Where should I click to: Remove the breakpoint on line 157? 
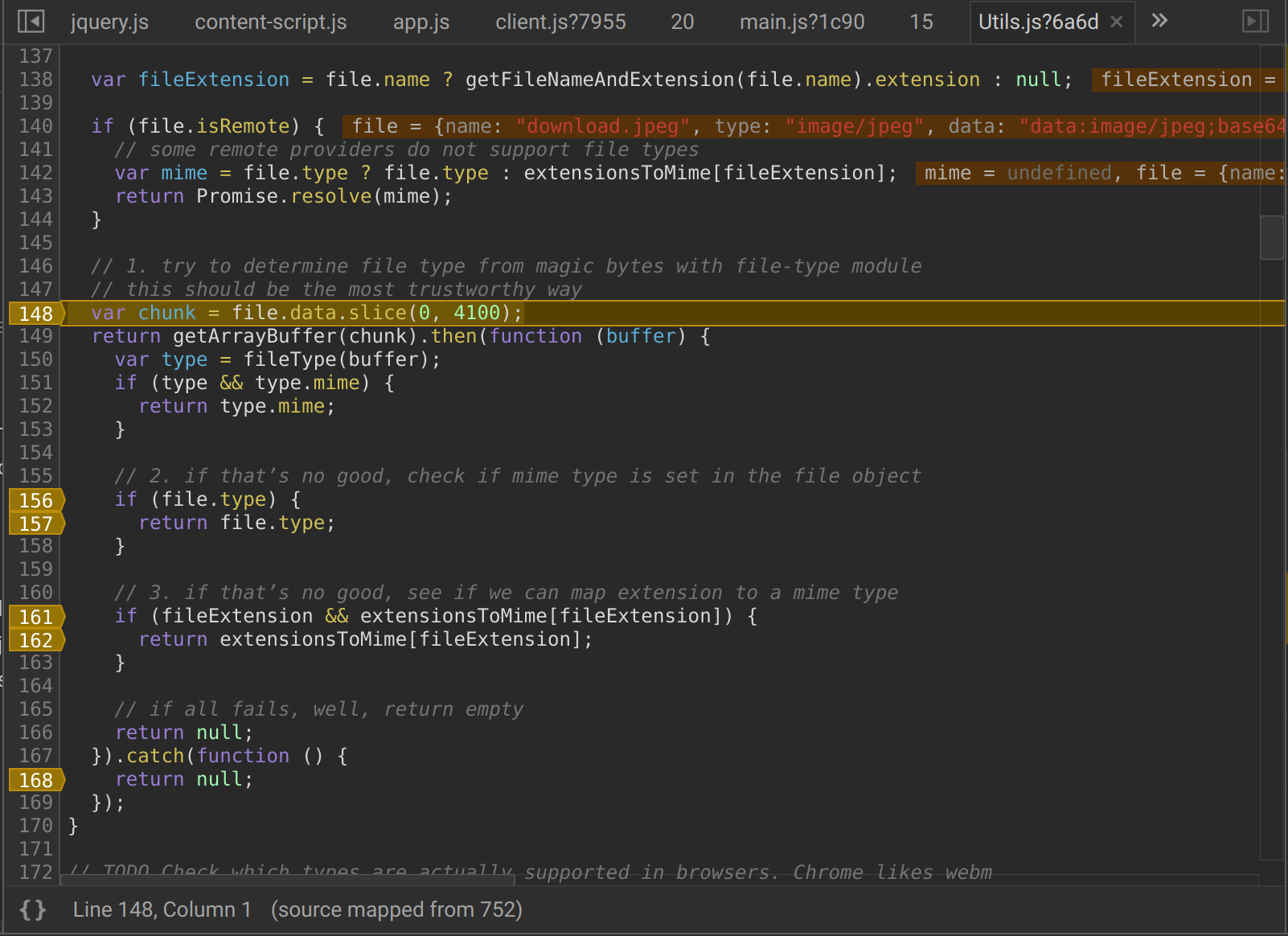pos(35,523)
